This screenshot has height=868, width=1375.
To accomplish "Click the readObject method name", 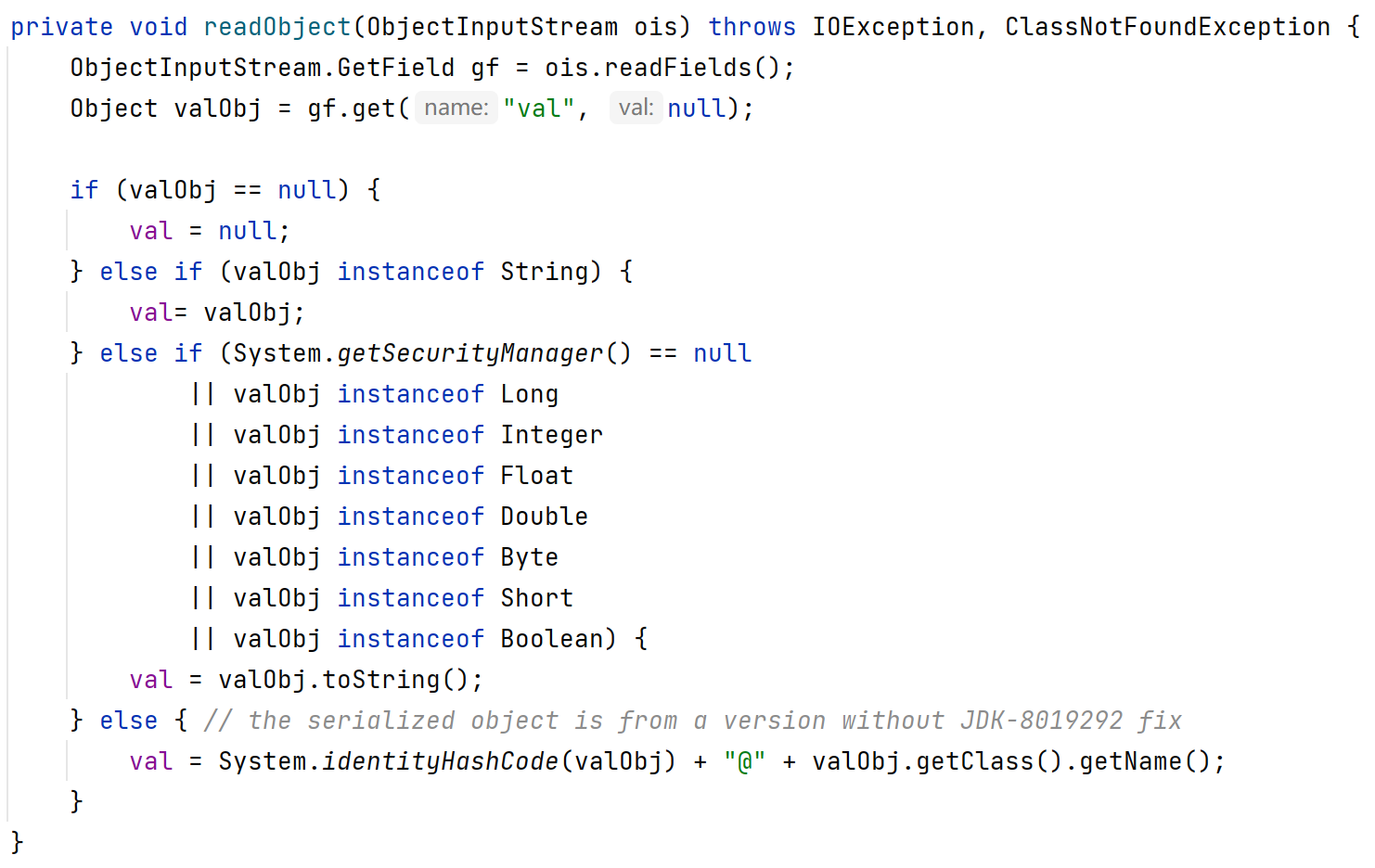I will click(277, 27).
